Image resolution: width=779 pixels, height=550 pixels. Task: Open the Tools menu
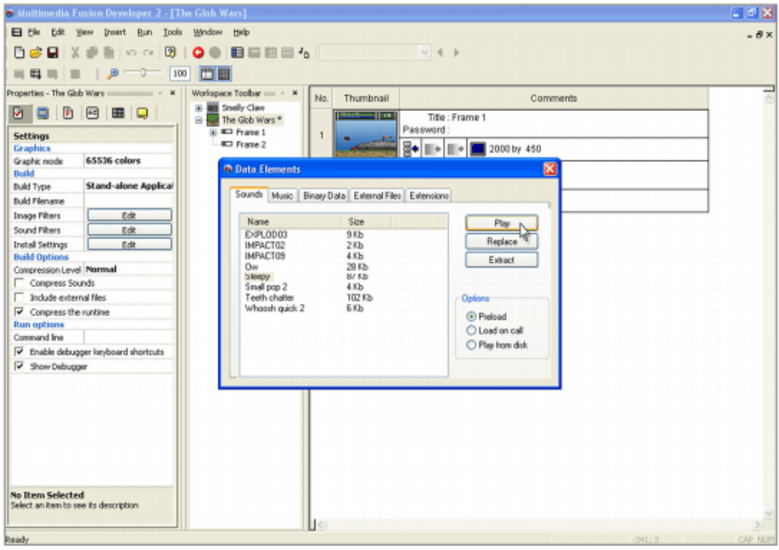(x=172, y=32)
